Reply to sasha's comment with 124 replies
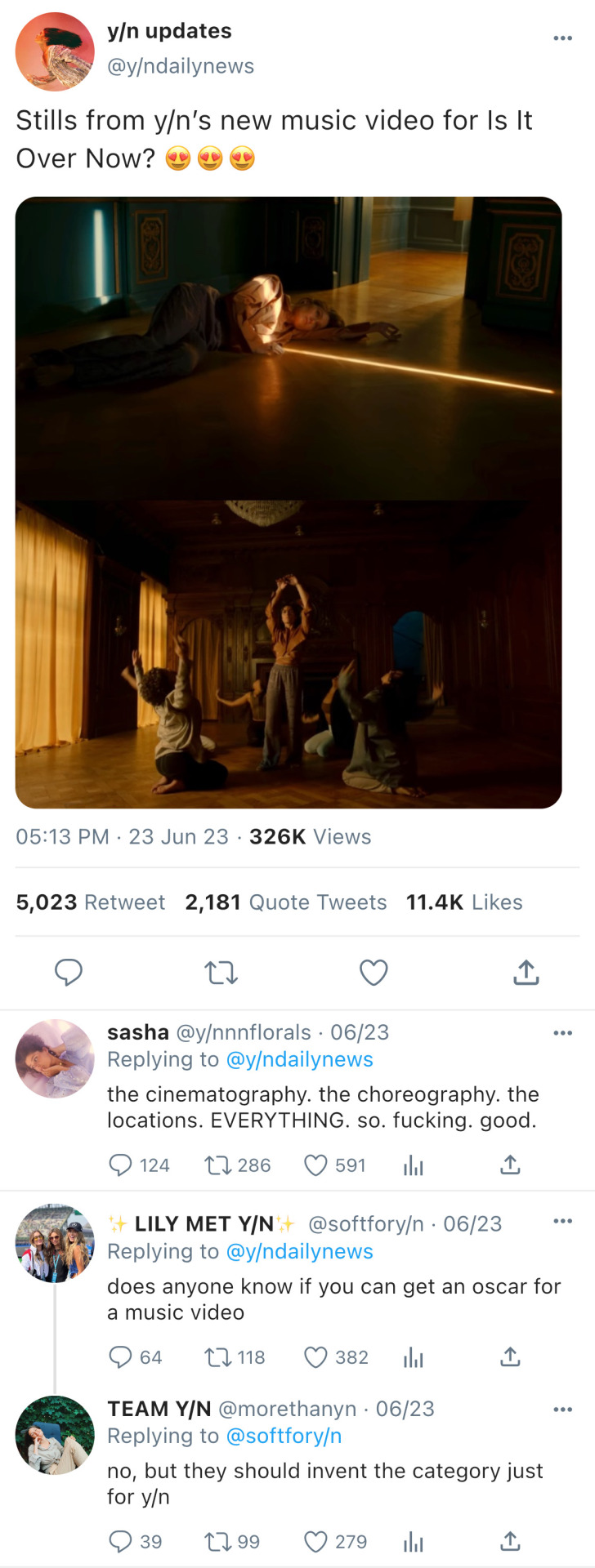The height and width of the screenshot is (1568, 595). [120, 1165]
